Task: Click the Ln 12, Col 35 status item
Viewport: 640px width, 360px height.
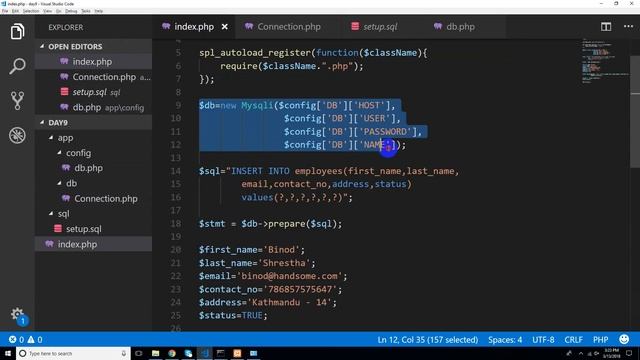Action: pyautogui.click(x=427, y=340)
